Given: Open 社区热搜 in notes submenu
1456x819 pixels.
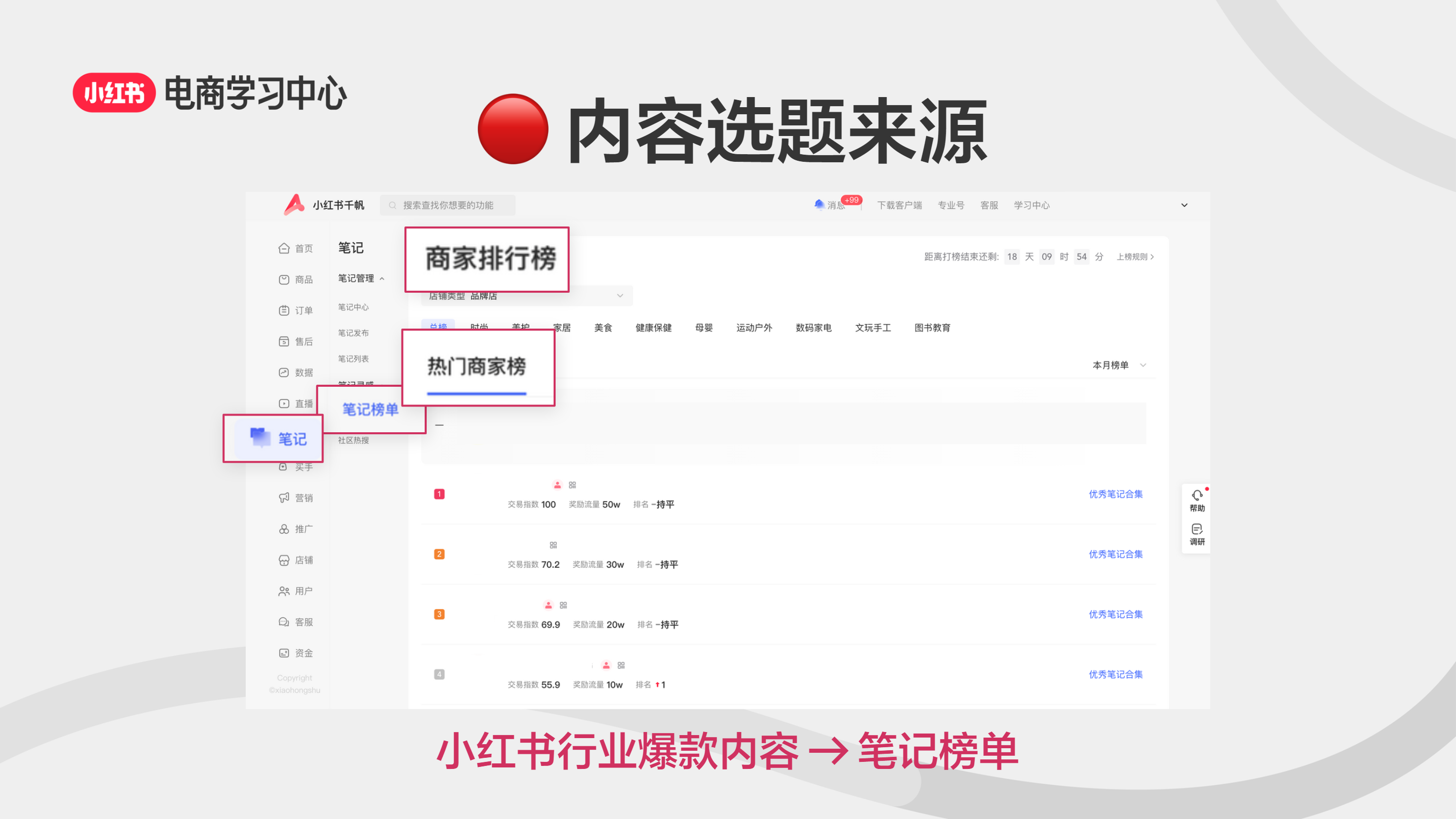Looking at the screenshot, I should 353,440.
